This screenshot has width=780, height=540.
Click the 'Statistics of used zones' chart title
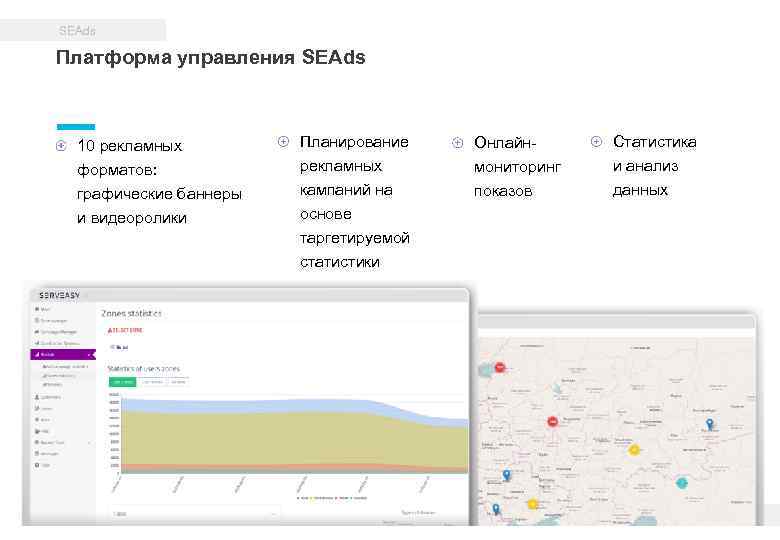[x=144, y=368]
